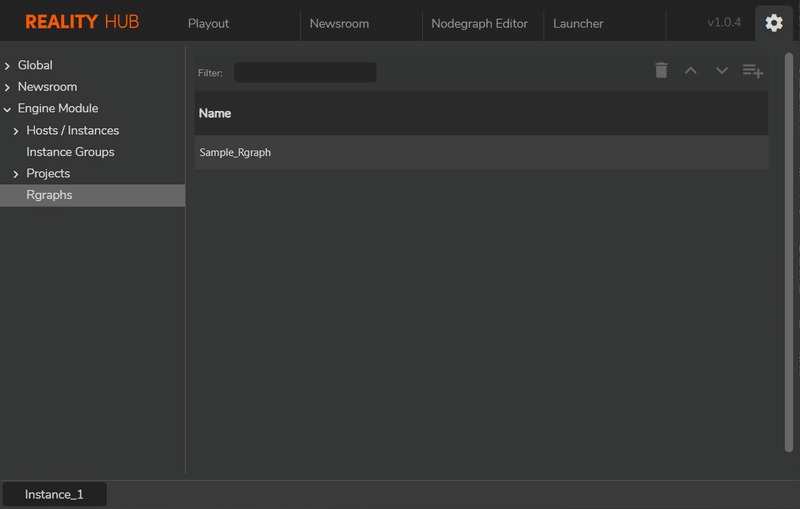Expand the Global tree section
Viewport: 800px width, 509px height.
click(x=8, y=66)
